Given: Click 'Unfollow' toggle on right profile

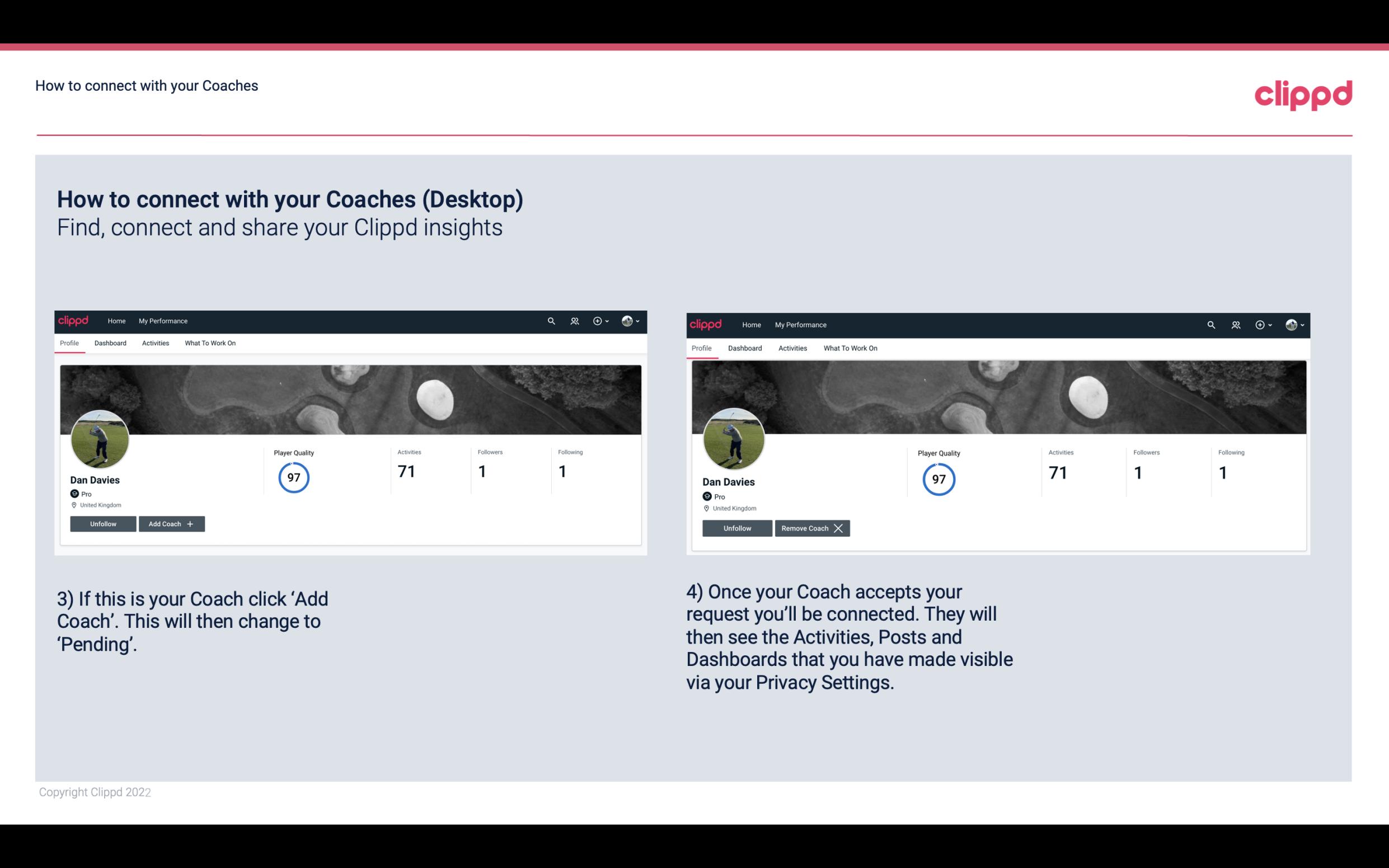Looking at the screenshot, I should click(x=737, y=528).
